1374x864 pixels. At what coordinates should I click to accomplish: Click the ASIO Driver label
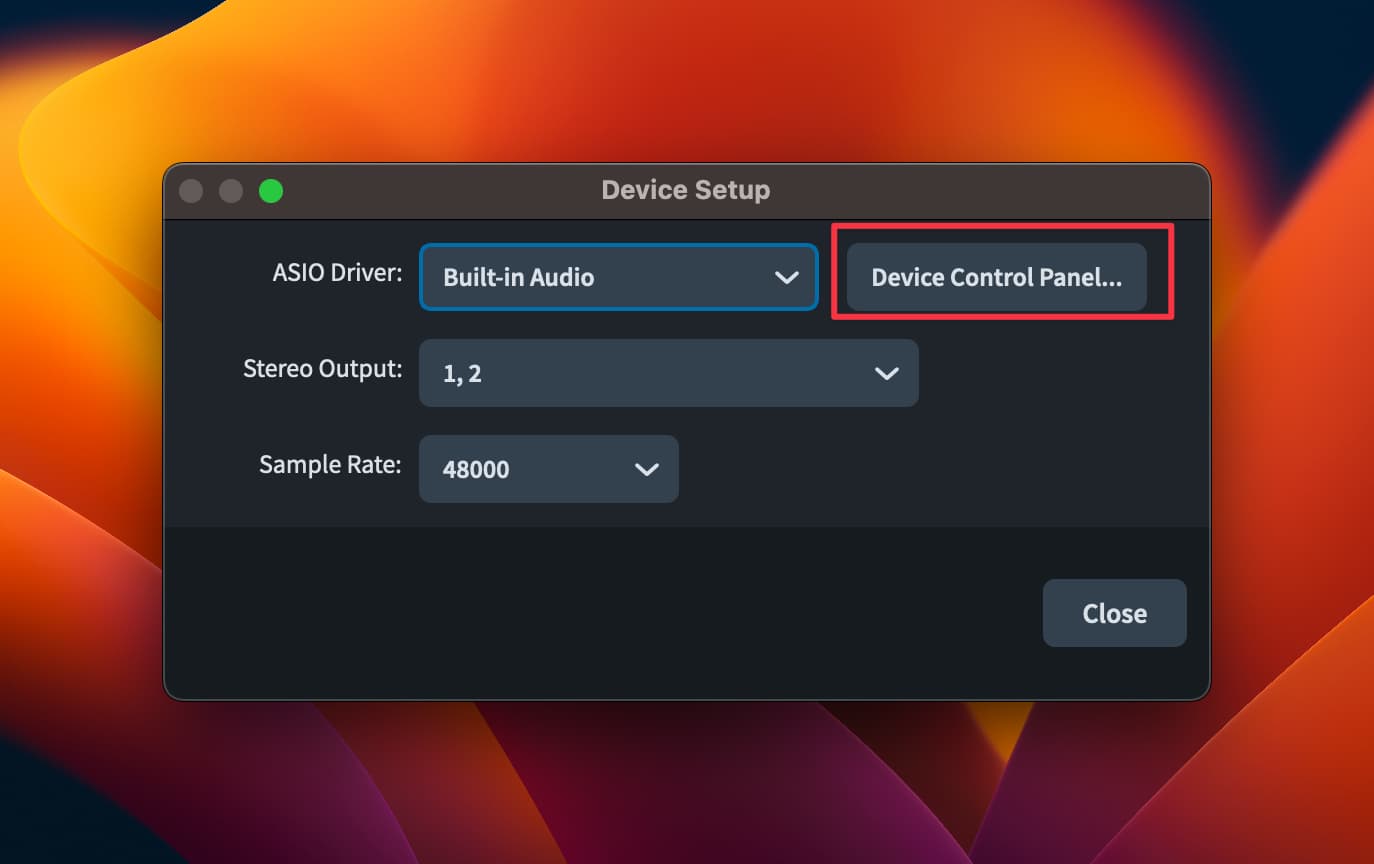(x=337, y=273)
